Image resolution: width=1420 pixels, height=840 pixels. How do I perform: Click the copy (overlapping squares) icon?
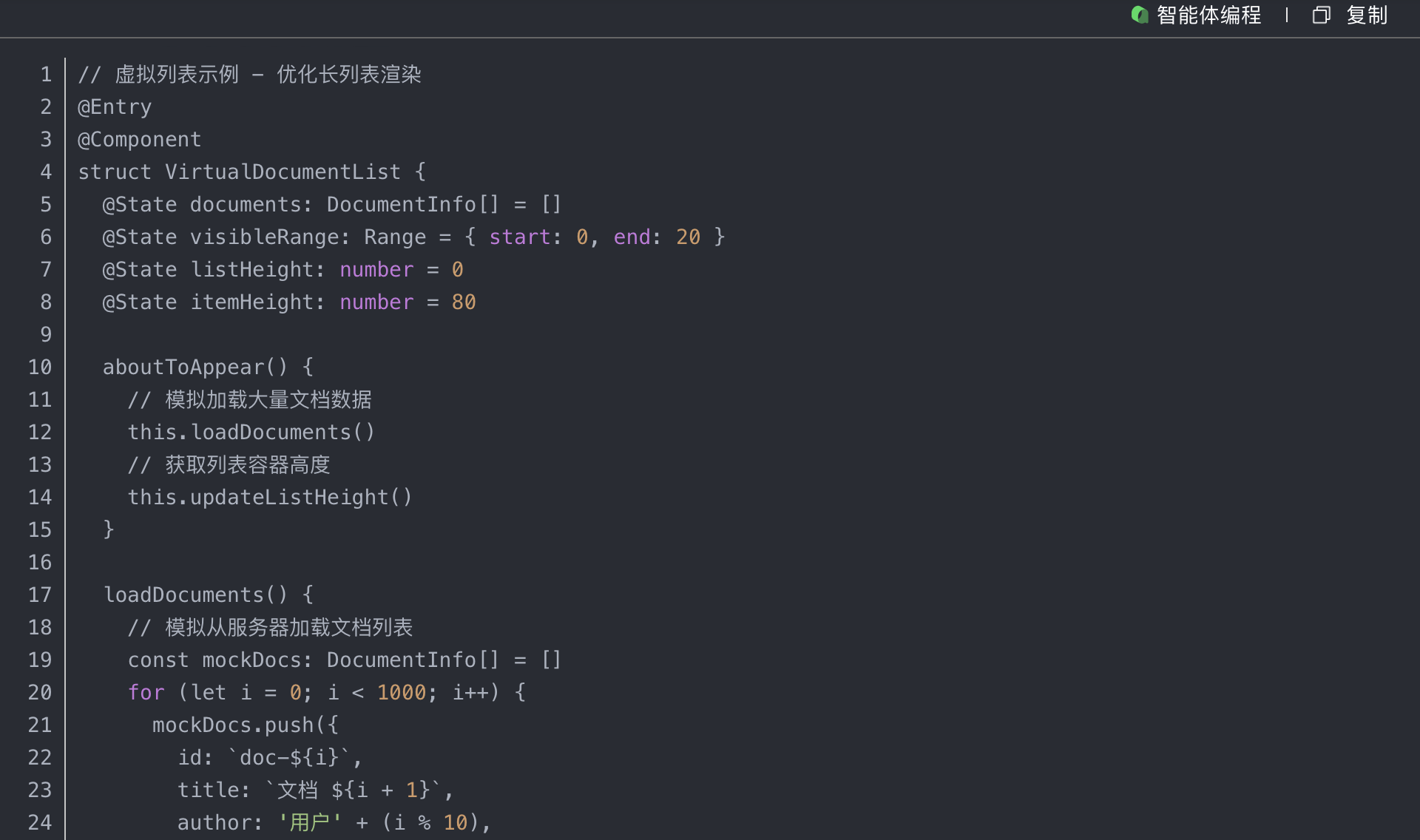tap(1321, 15)
